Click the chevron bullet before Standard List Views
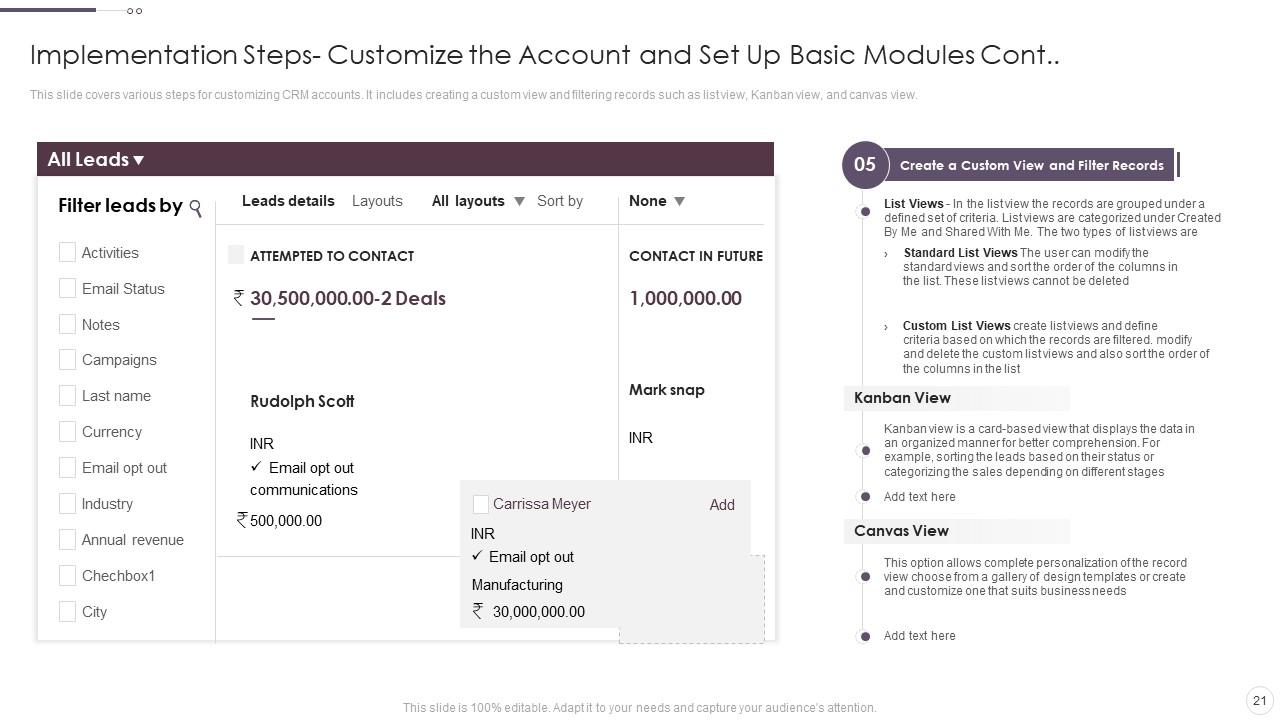1280x720 pixels. (x=886, y=254)
